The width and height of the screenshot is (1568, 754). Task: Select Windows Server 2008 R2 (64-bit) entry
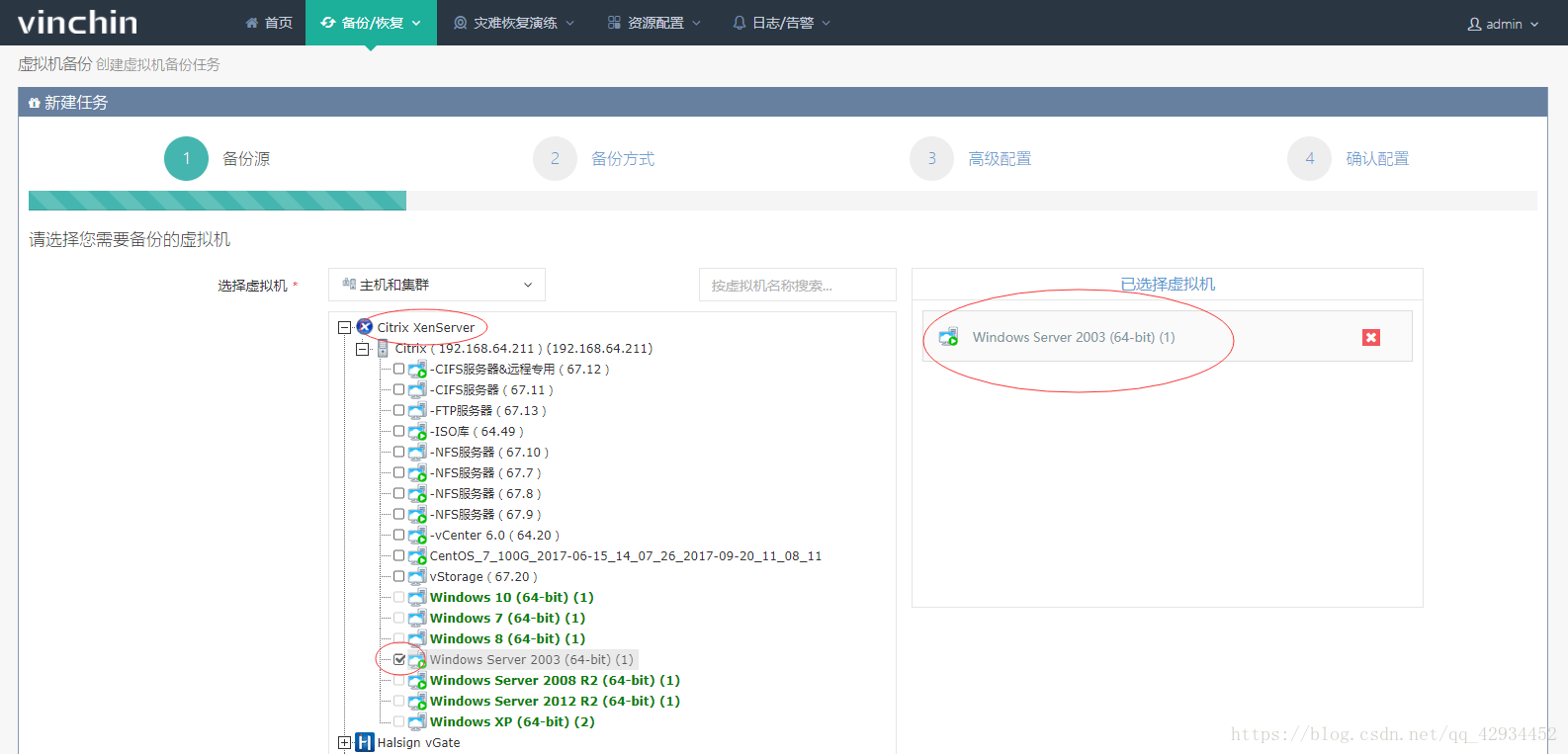554,680
